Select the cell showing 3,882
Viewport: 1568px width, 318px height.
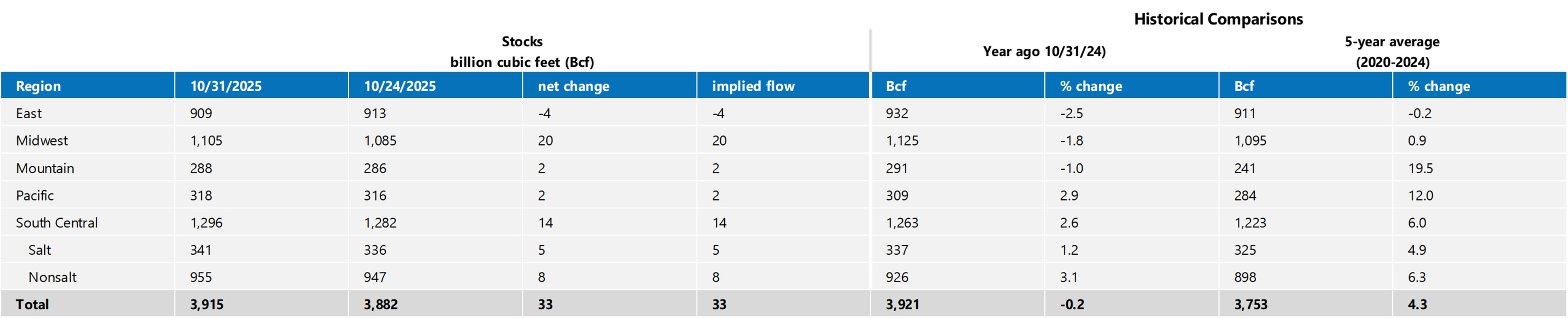pos(381,305)
